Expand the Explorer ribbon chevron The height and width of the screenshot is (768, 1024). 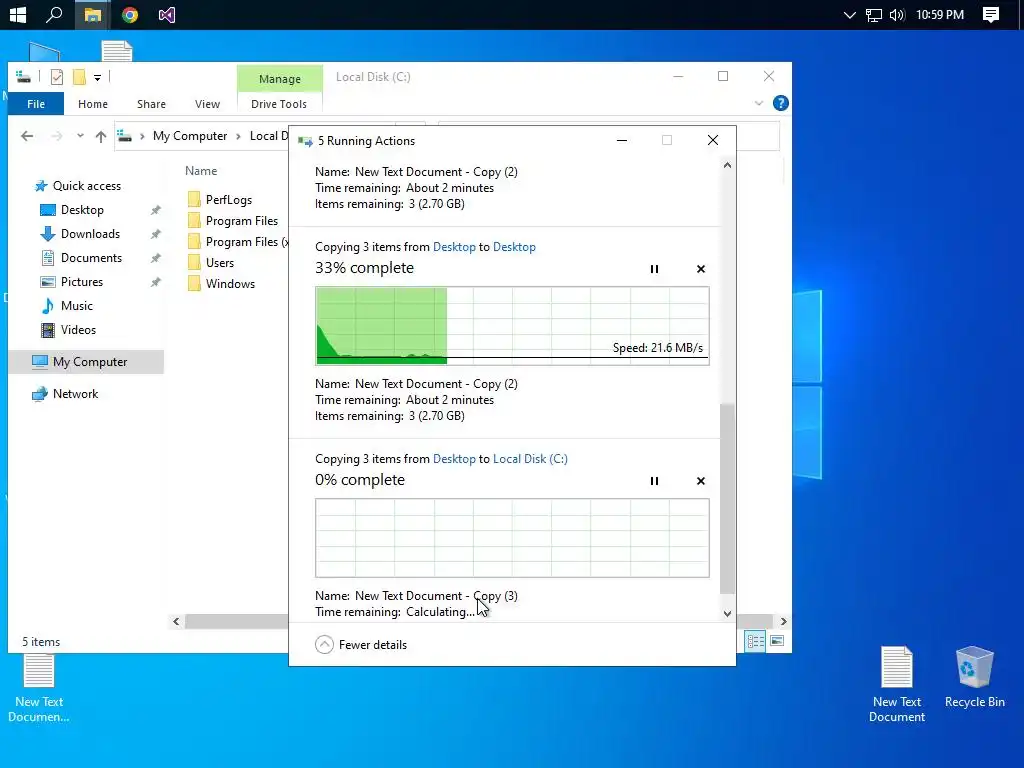tap(758, 103)
